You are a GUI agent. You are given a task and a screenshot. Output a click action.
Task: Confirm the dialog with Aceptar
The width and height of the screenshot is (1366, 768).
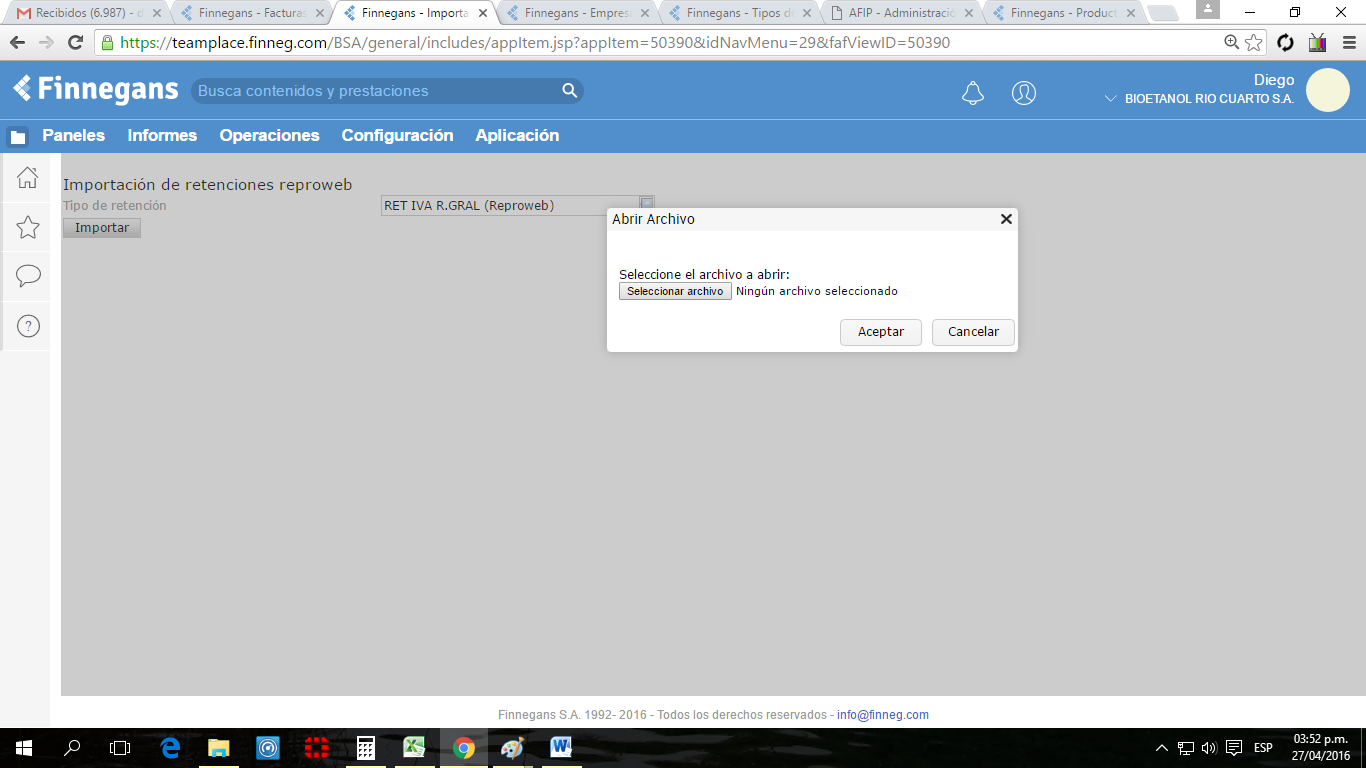tap(881, 332)
